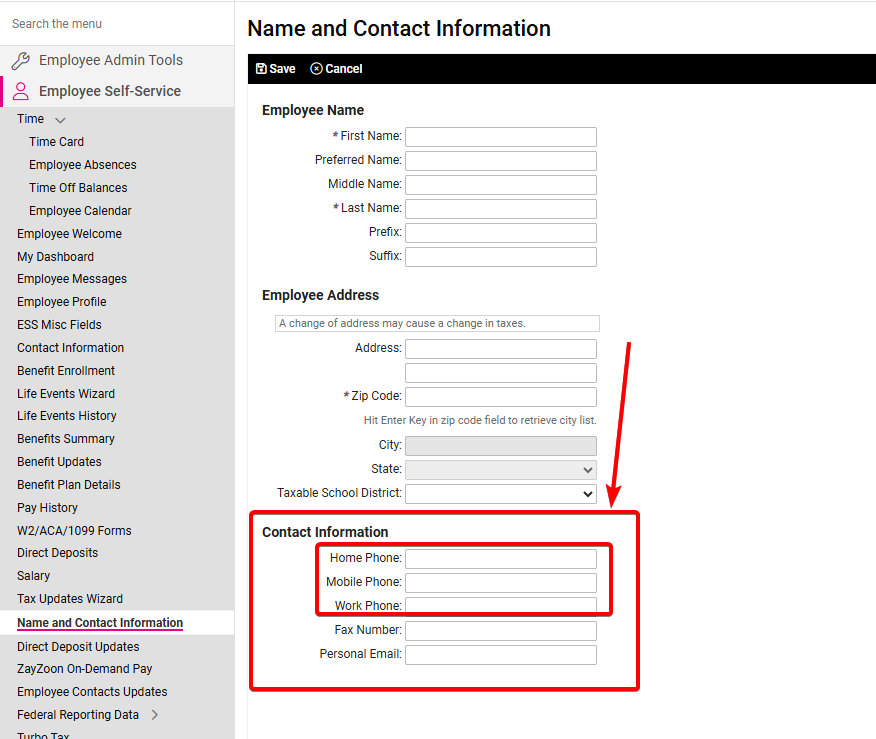Open Benefit Updates
876x739 pixels.
[x=59, y=461]
